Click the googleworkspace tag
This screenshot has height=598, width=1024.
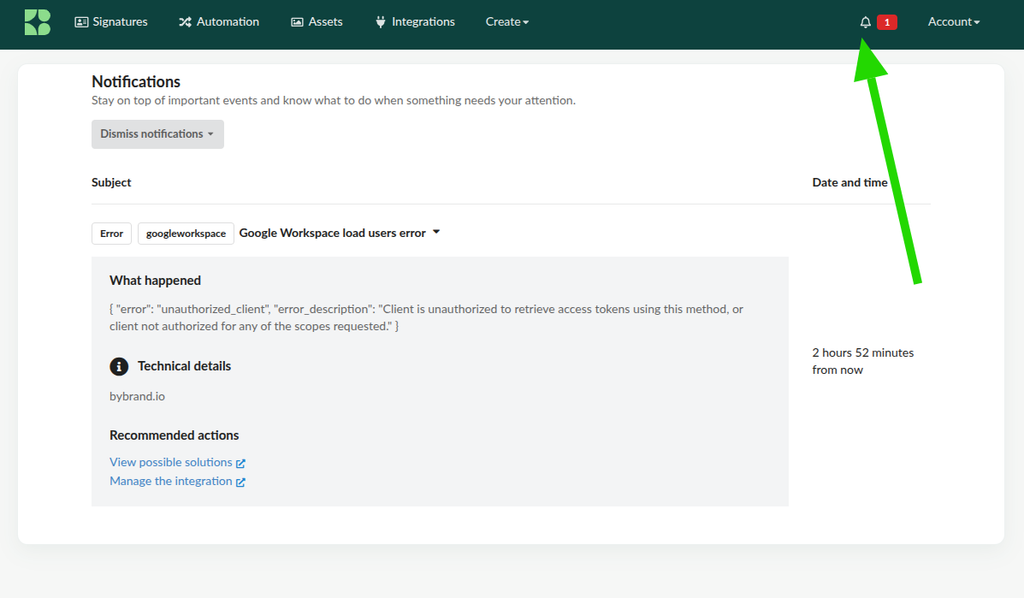point(186,234)
